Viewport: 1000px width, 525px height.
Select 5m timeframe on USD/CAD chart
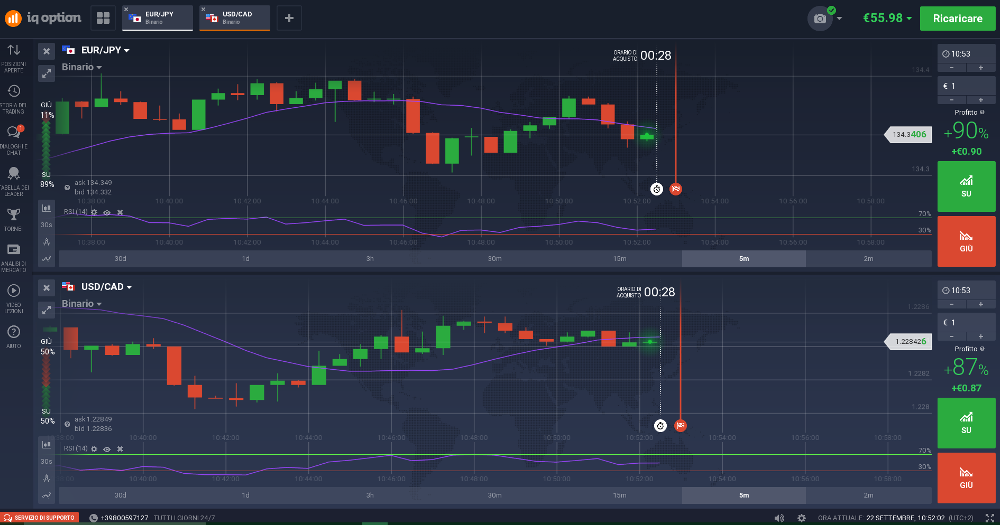744,495
